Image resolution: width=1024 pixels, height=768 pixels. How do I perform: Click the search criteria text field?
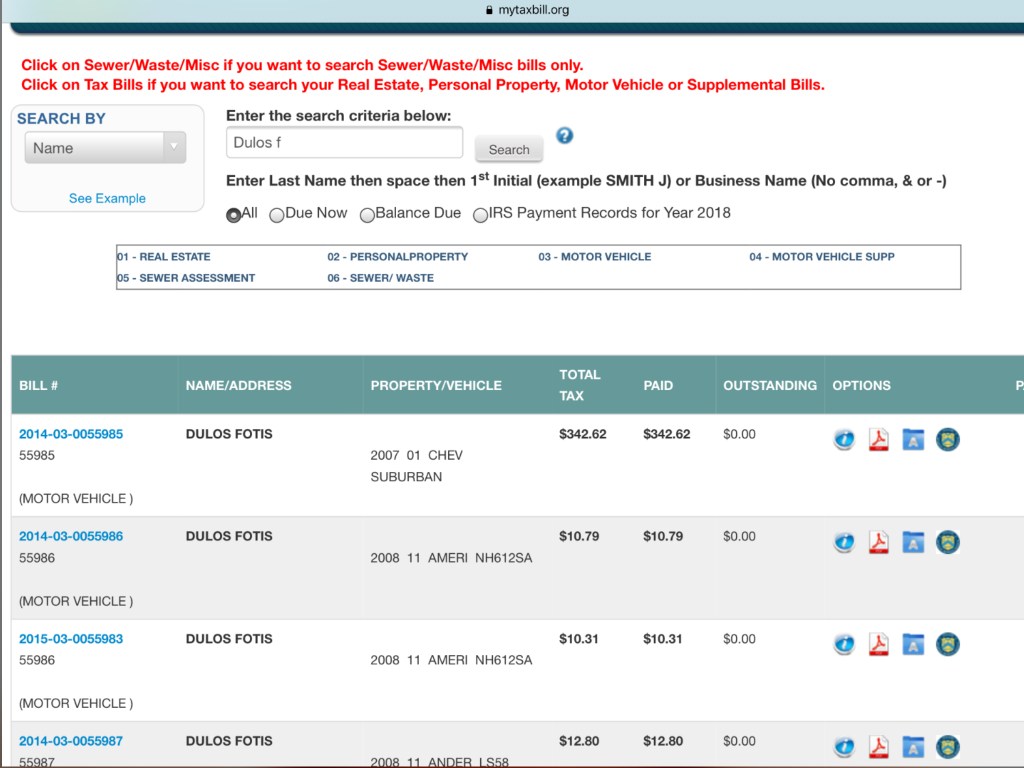click(344, 143)
